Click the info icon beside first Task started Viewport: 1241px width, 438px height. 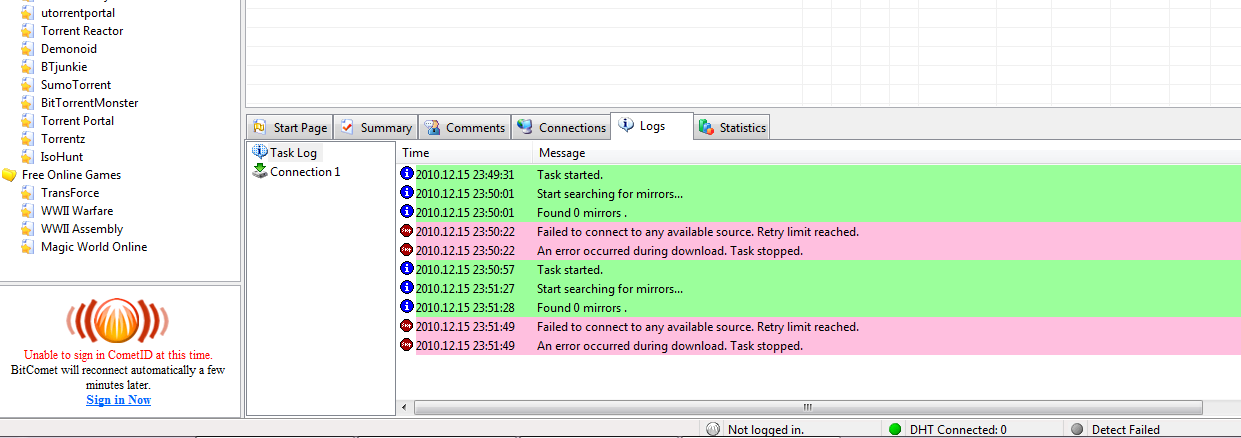pyautogui.click(x=407, y=174)
